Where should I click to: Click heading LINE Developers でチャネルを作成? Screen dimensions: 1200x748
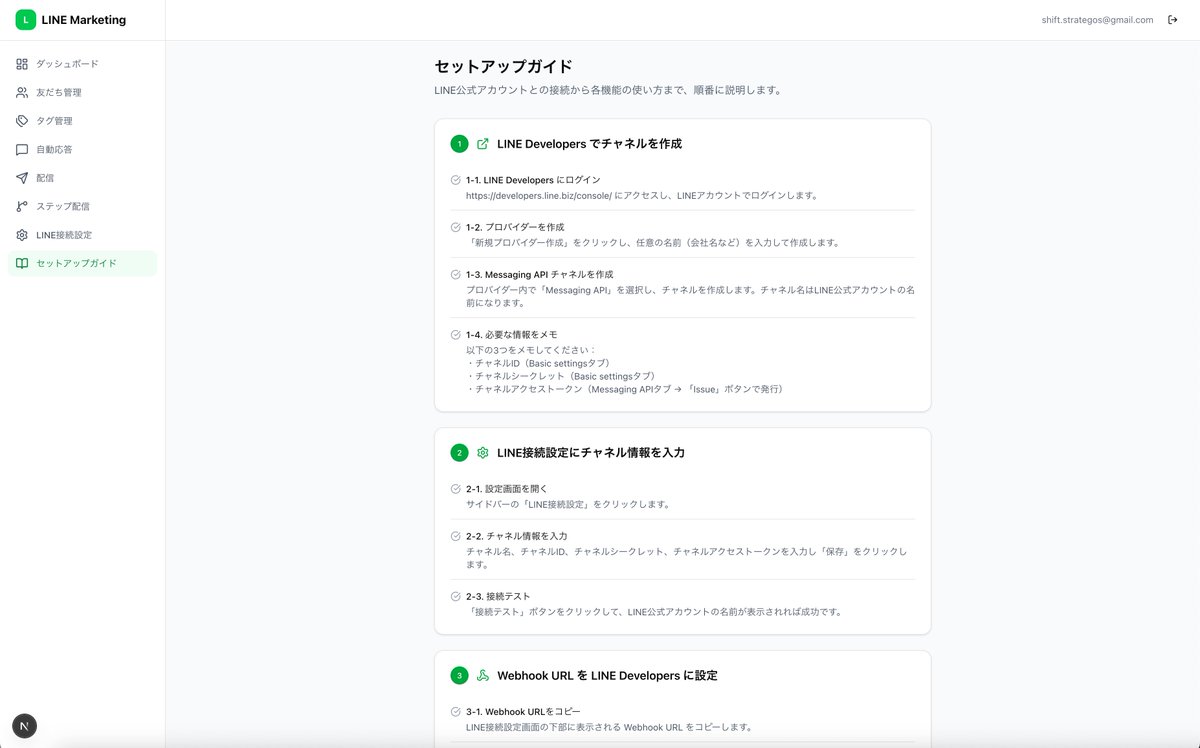(x=589, y=144)
